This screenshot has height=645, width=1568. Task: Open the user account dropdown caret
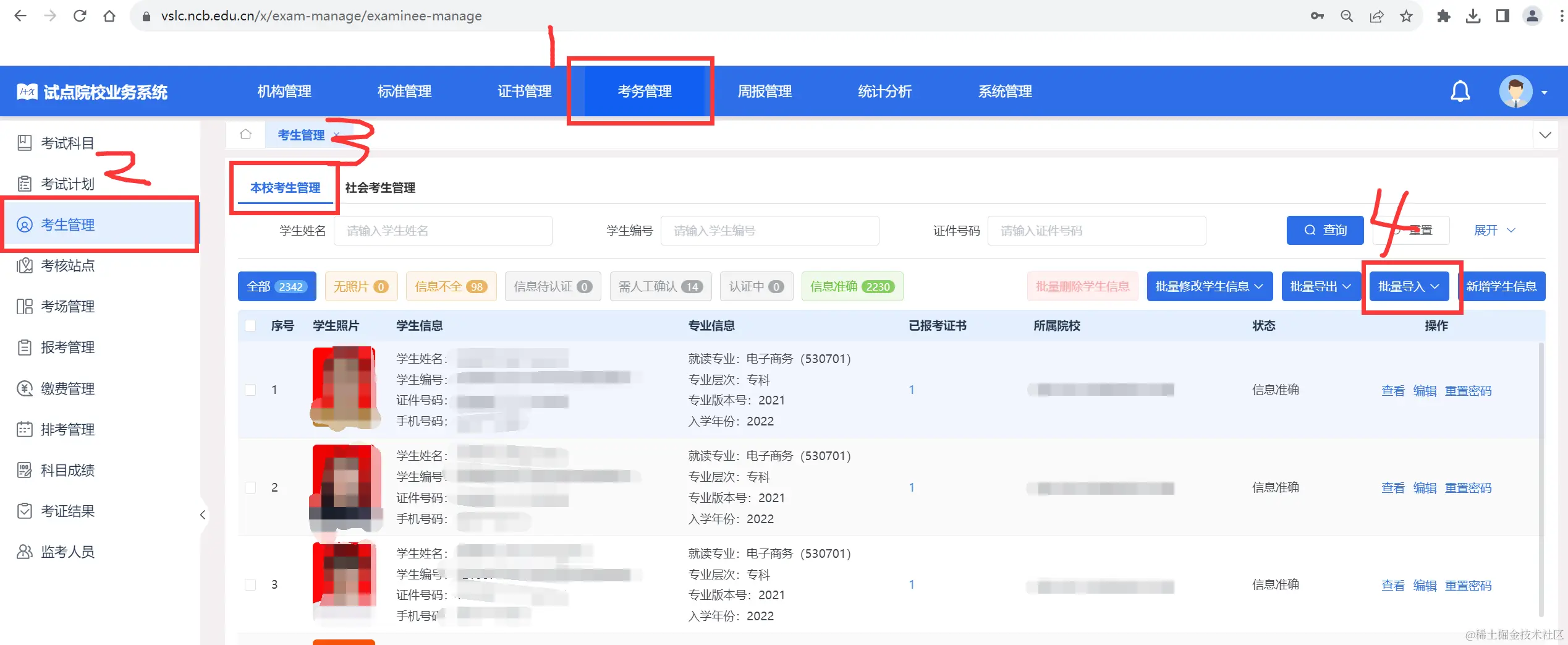[x=1545, y=93]
